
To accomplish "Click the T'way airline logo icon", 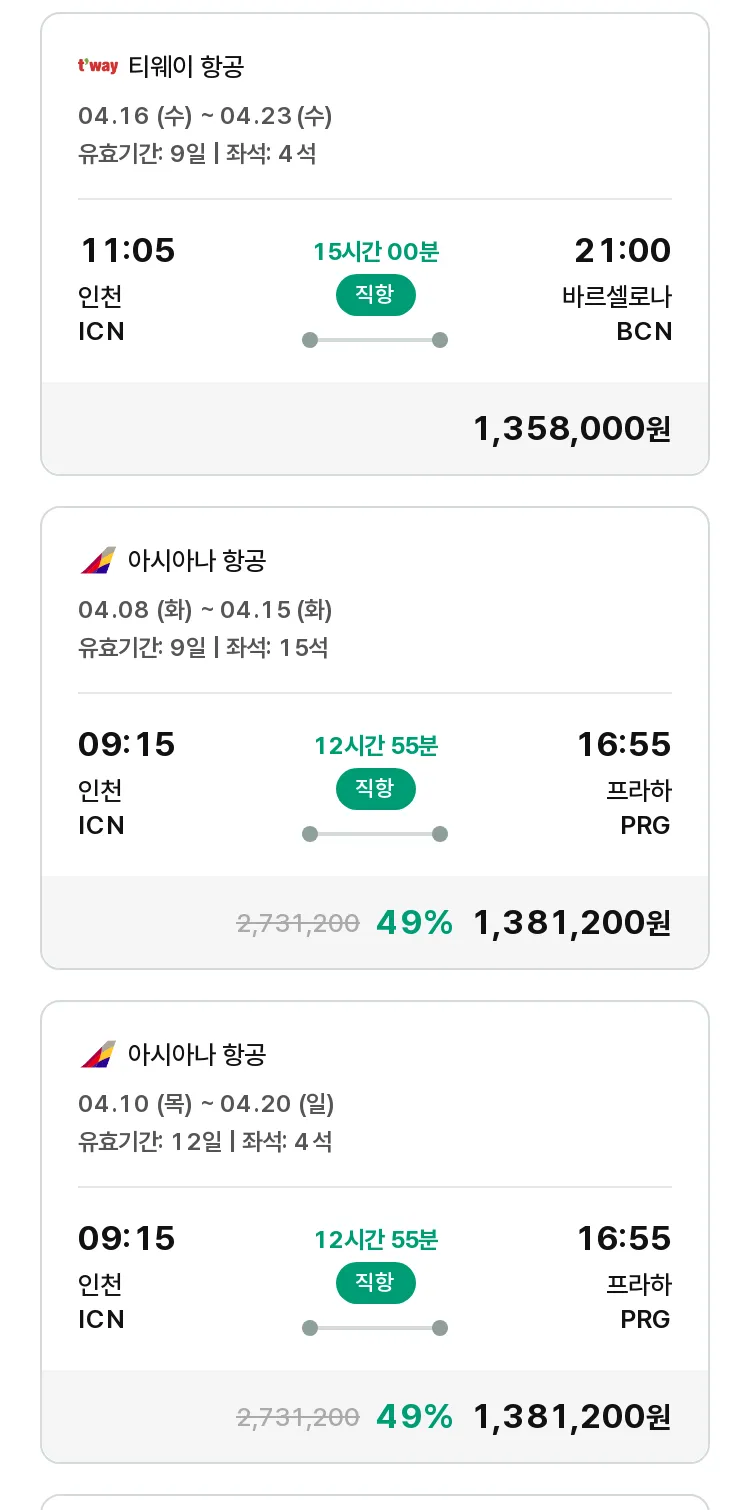I will 98,67.
